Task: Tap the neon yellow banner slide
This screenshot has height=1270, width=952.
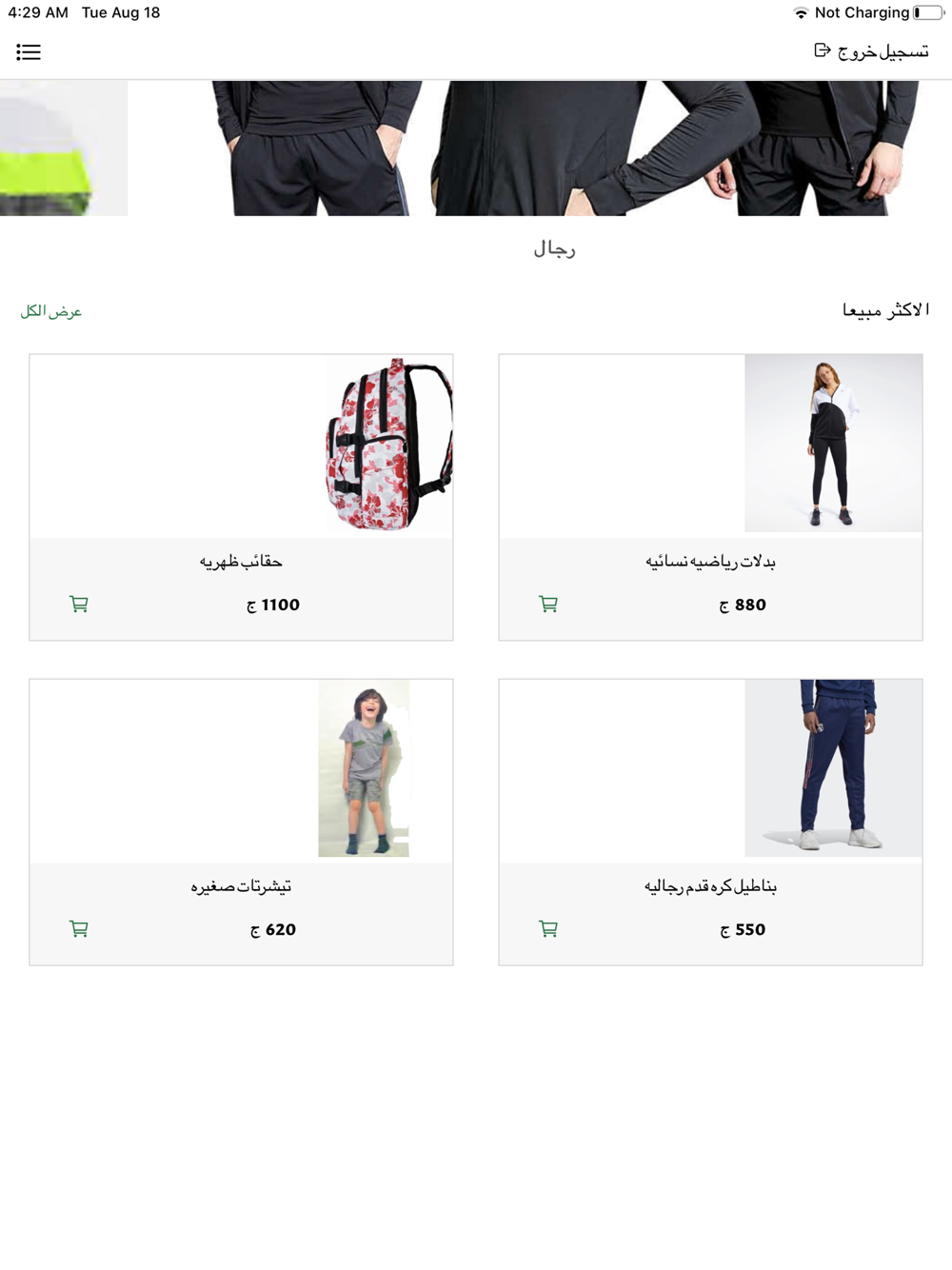Action: [x=63, y=148]
